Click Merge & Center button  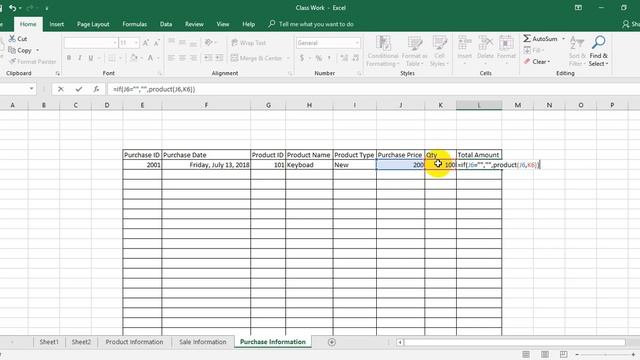coord(257,58)
